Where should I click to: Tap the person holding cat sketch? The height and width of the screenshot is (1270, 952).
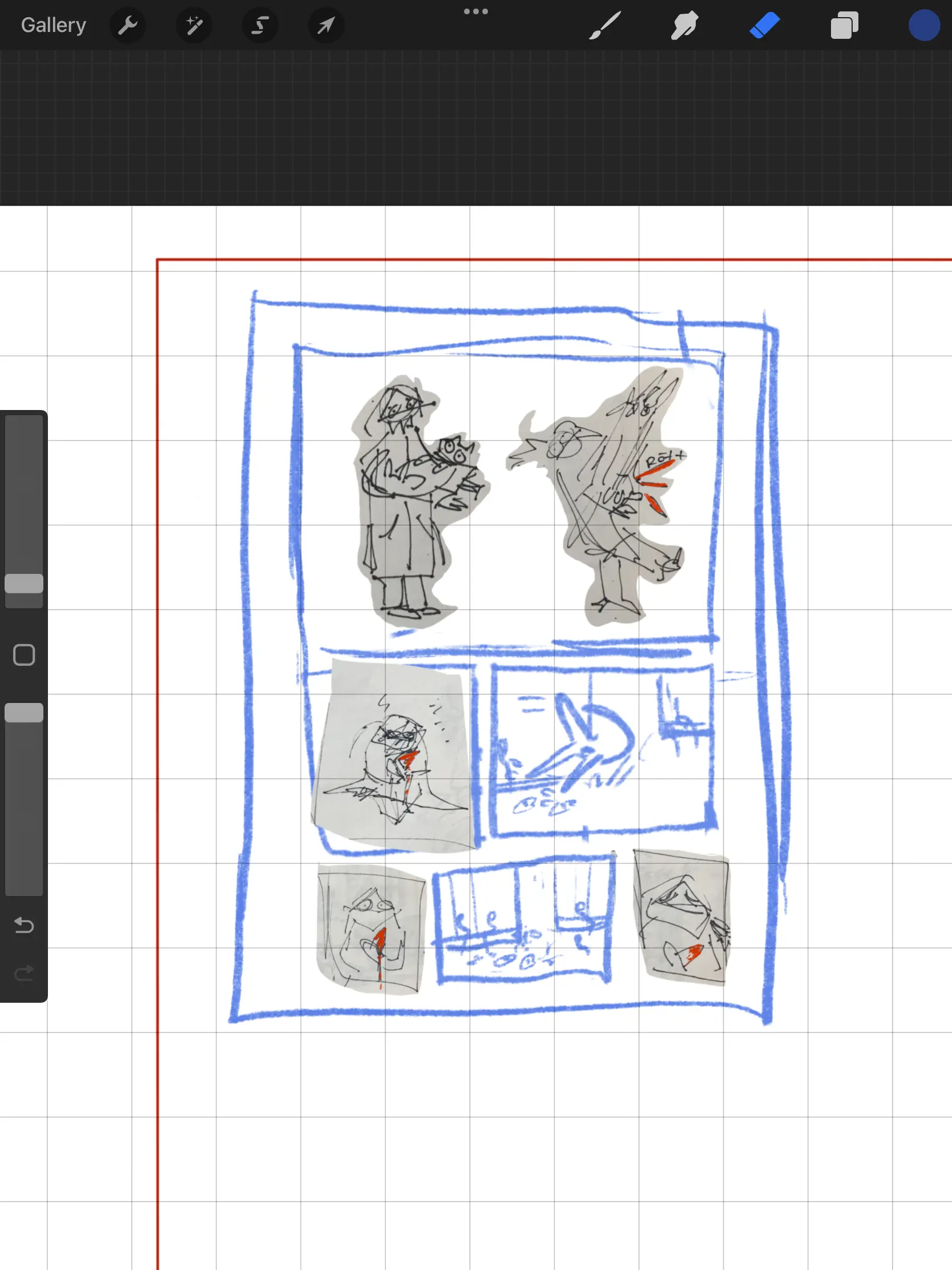pos(413,500)
